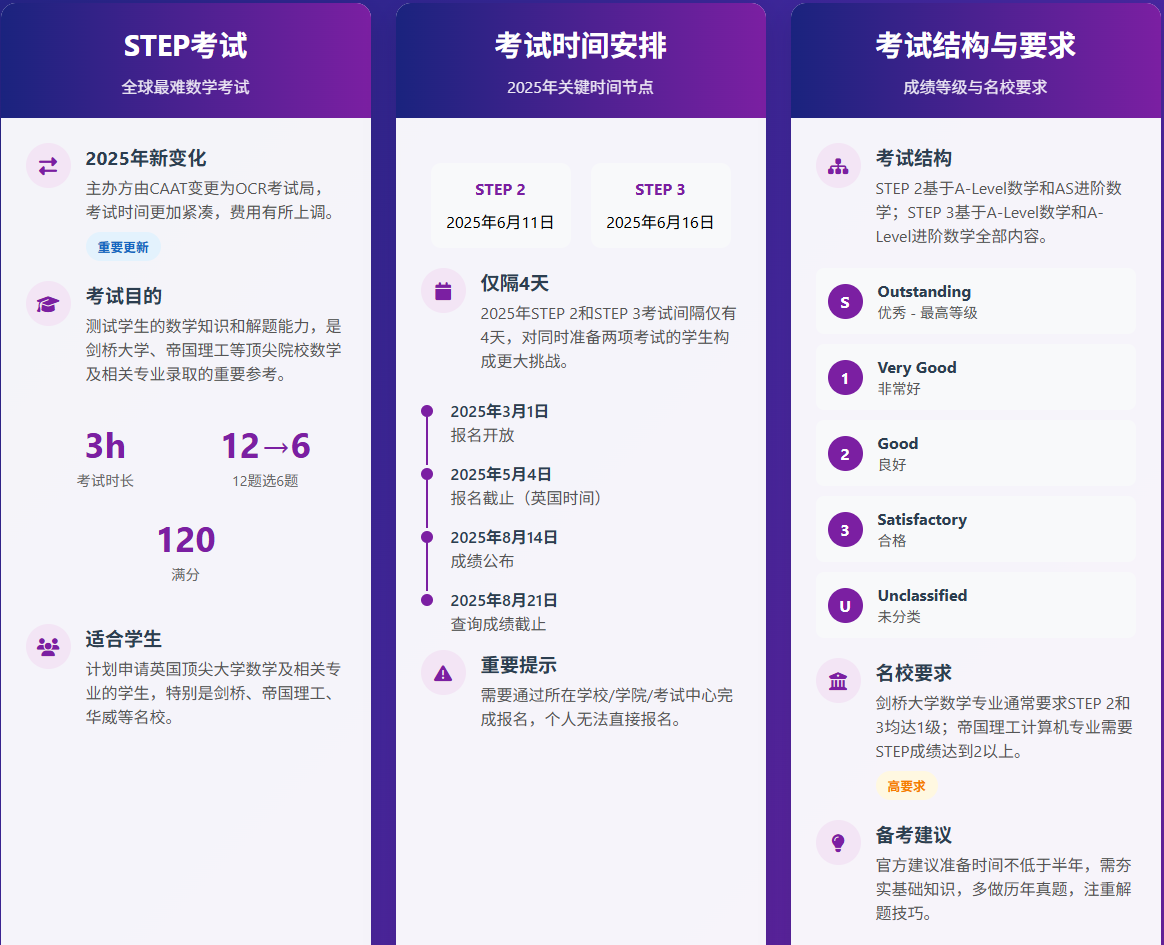Click the 查询成绩截止 timeline entry
The height and width of the screenshot is (945, 1164).
click(x=499, y=624)
